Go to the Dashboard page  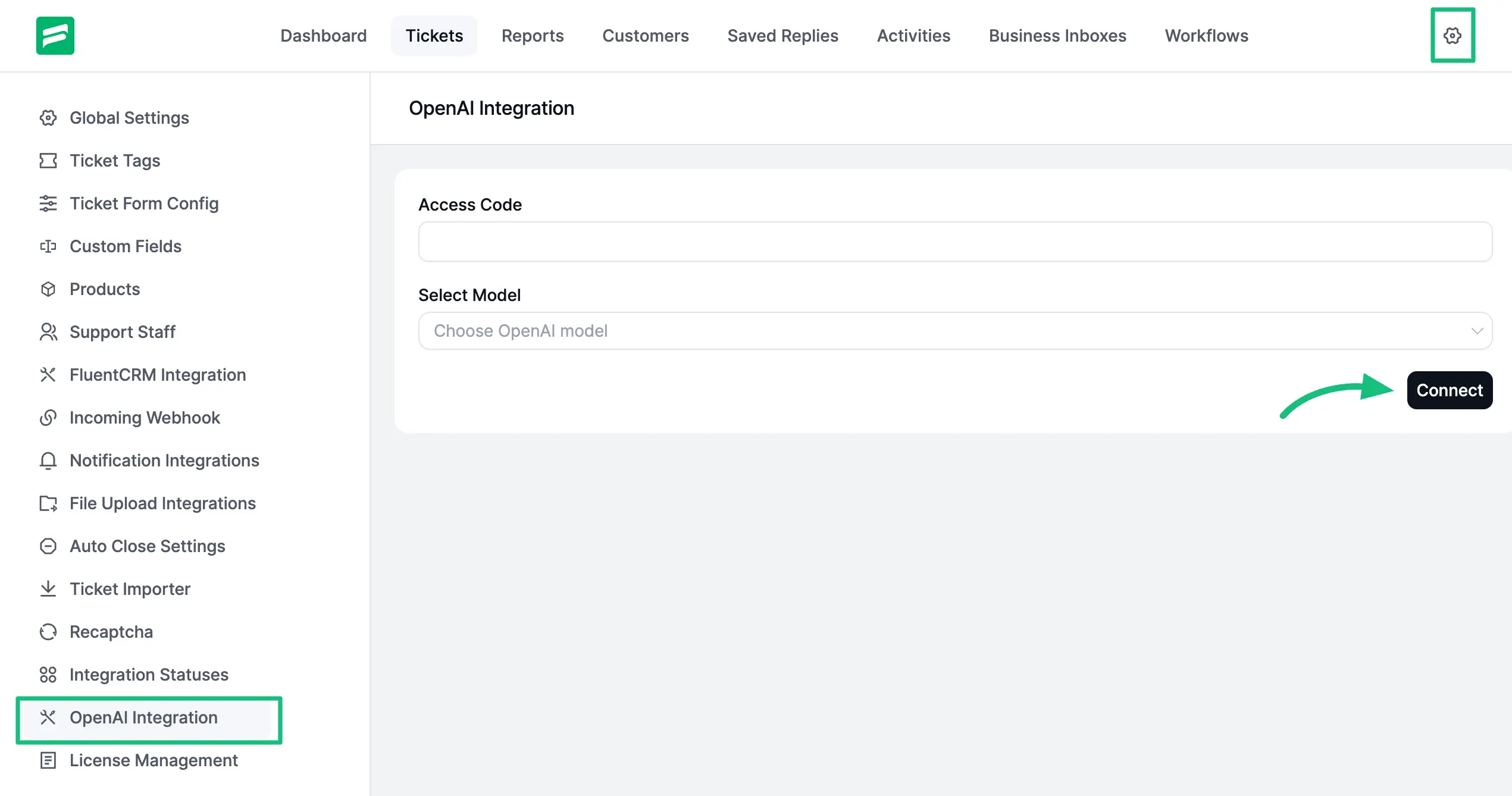pyautogui.click(x=323, y=35)
